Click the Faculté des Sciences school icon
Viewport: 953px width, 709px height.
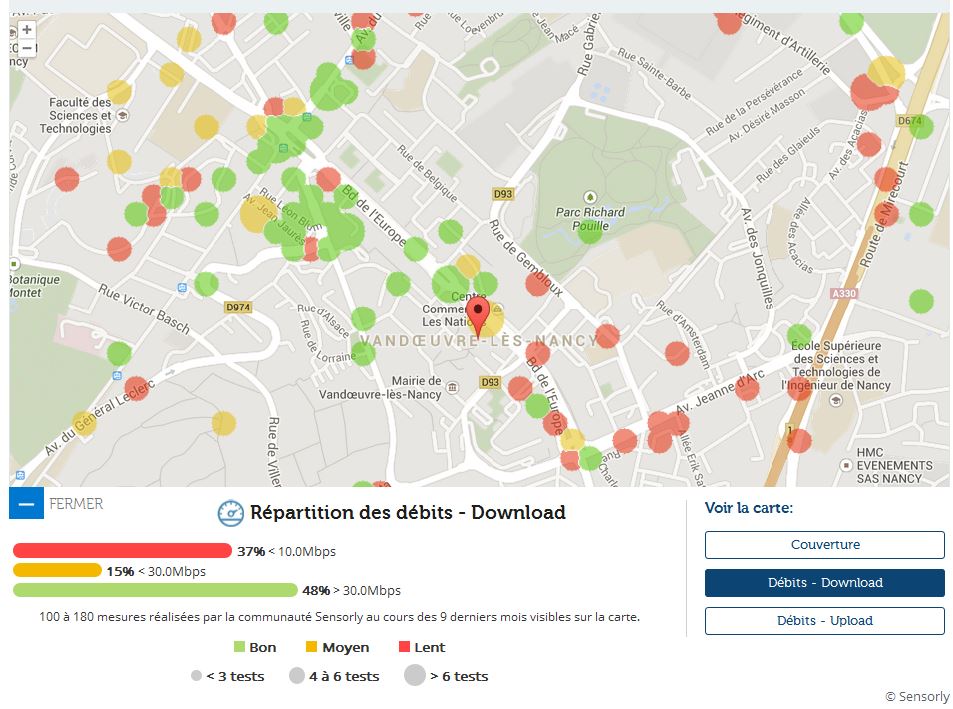pyautogui.click(x=122, y=115)
